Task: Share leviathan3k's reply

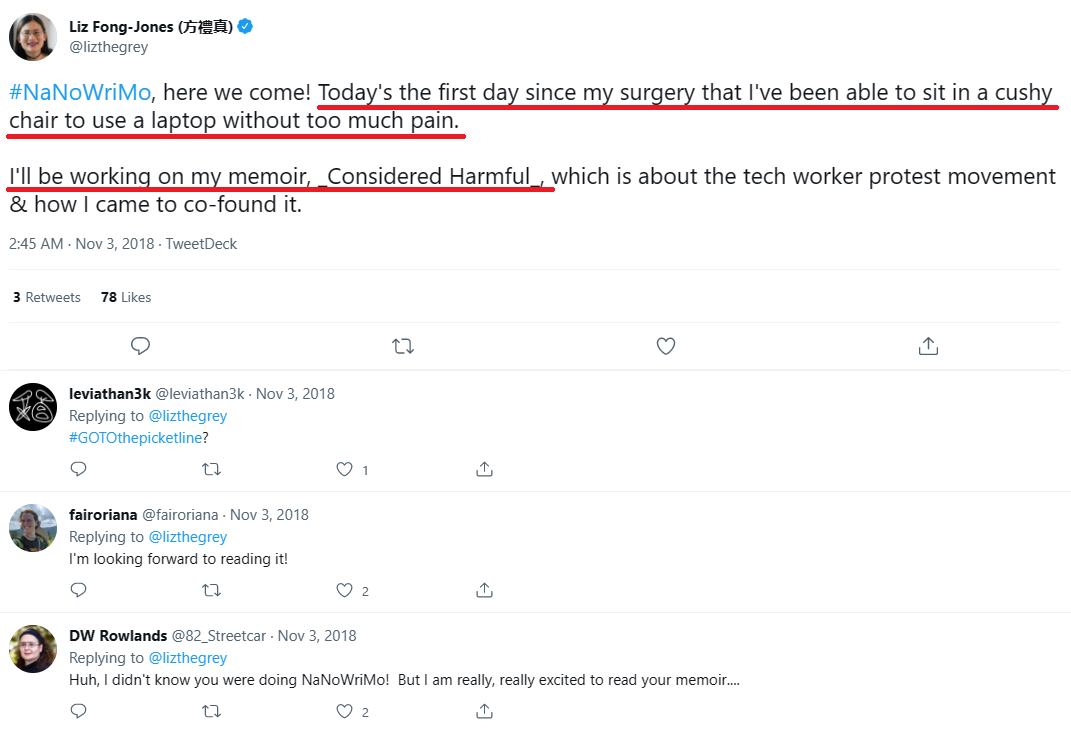Action: [x=484, y=468]
